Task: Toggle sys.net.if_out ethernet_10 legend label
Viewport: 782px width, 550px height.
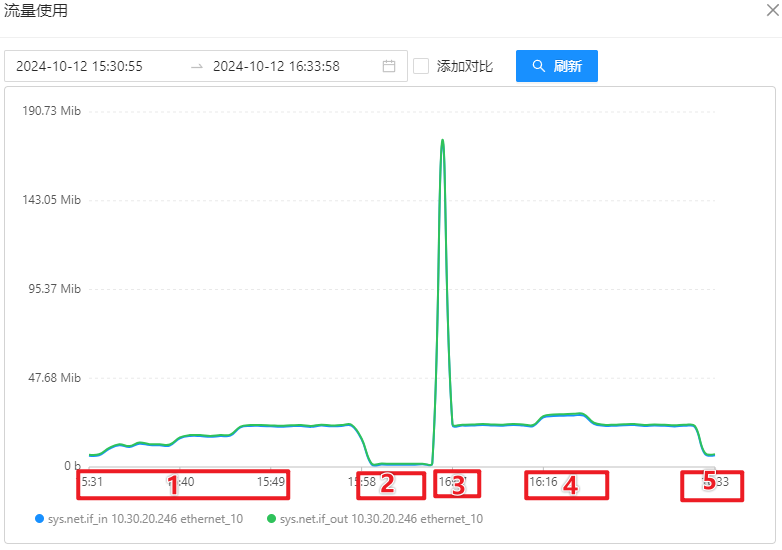Action: [381, 519]
